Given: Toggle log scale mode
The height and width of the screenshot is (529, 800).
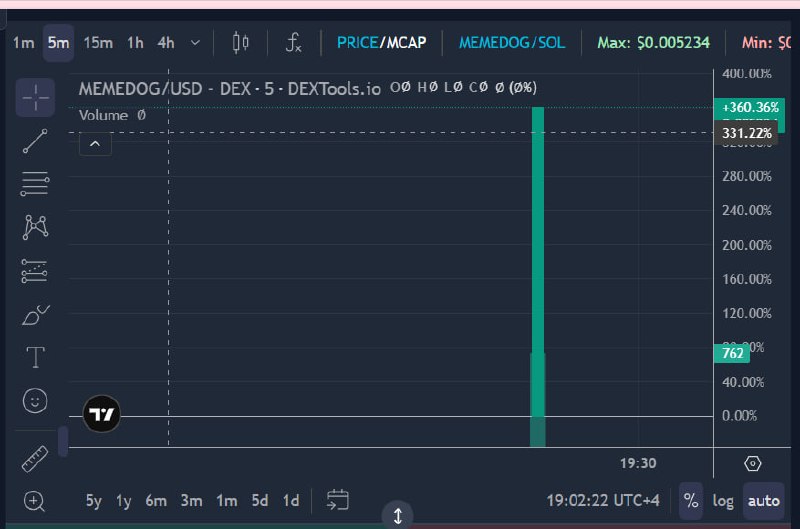Looking at the screenshot, I should pyautogui.click(x=723, y=501).
